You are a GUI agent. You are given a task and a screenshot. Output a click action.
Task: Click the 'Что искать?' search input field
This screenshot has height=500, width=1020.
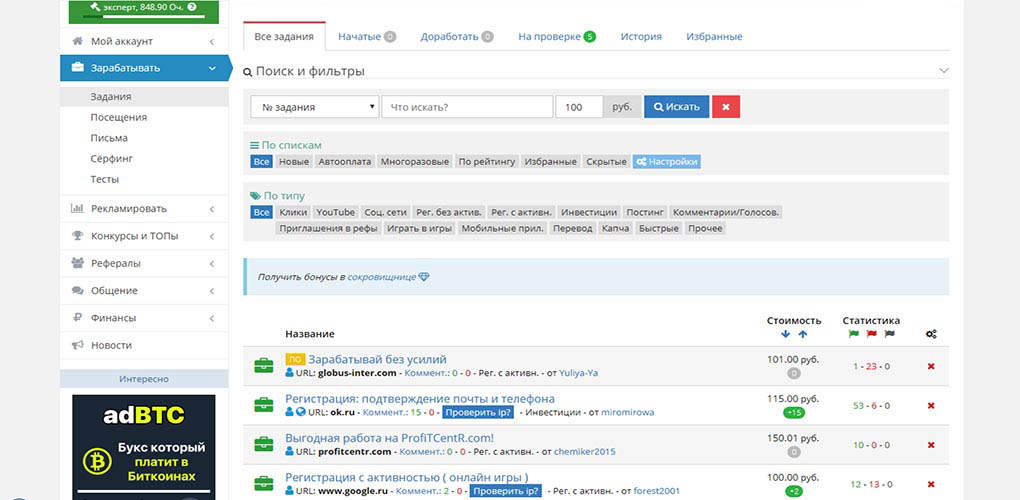[x=467, y=107]
